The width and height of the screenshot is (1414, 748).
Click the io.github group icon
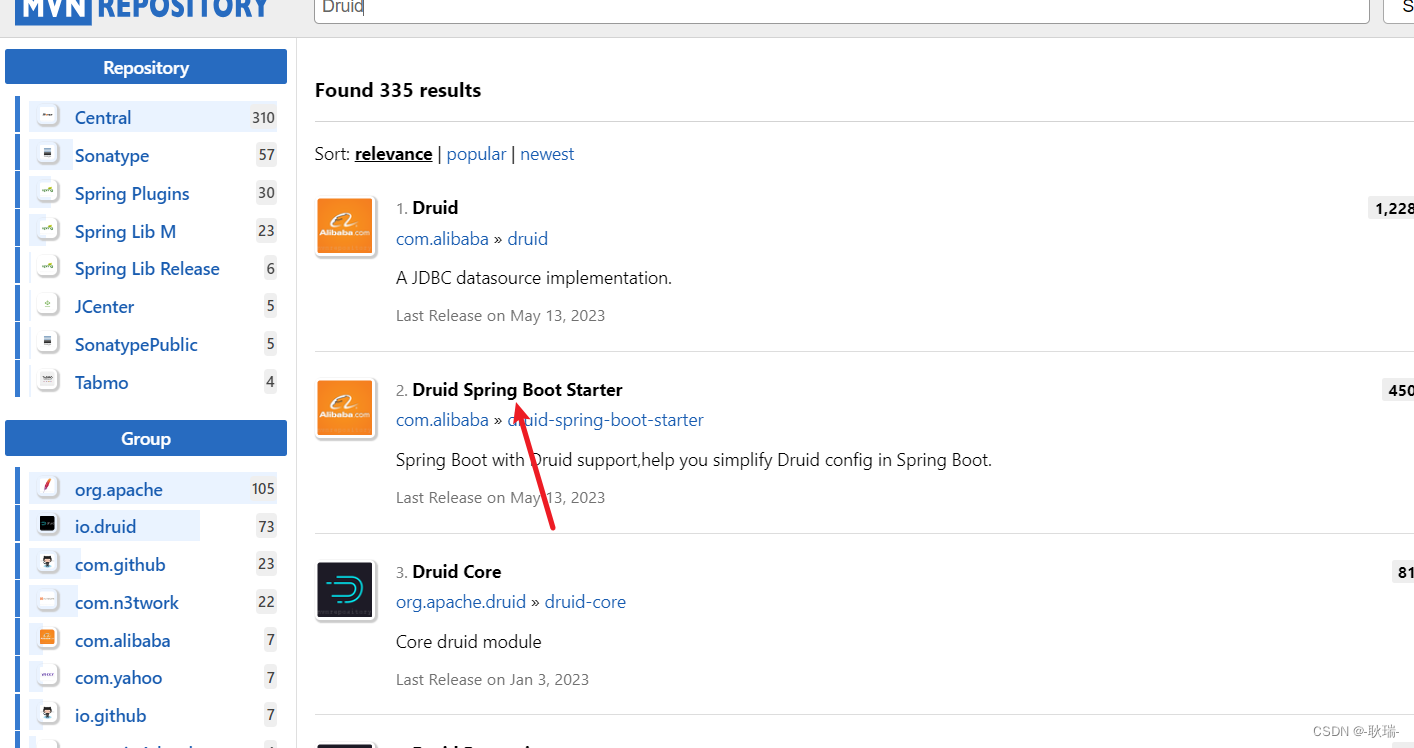point(47,715)
